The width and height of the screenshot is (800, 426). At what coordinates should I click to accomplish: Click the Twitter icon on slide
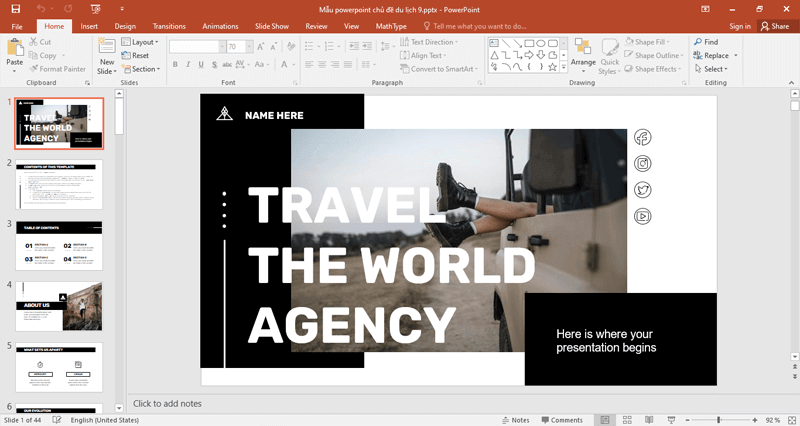[x=642, y=190]
